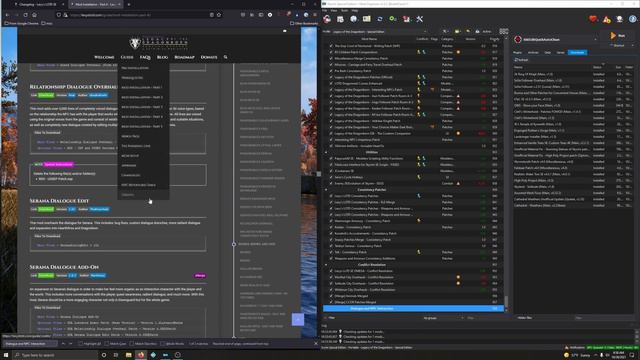Select Mod Installation Part 1 menu entry
This screenshot has width=640, height=360.
click(142, 87)
